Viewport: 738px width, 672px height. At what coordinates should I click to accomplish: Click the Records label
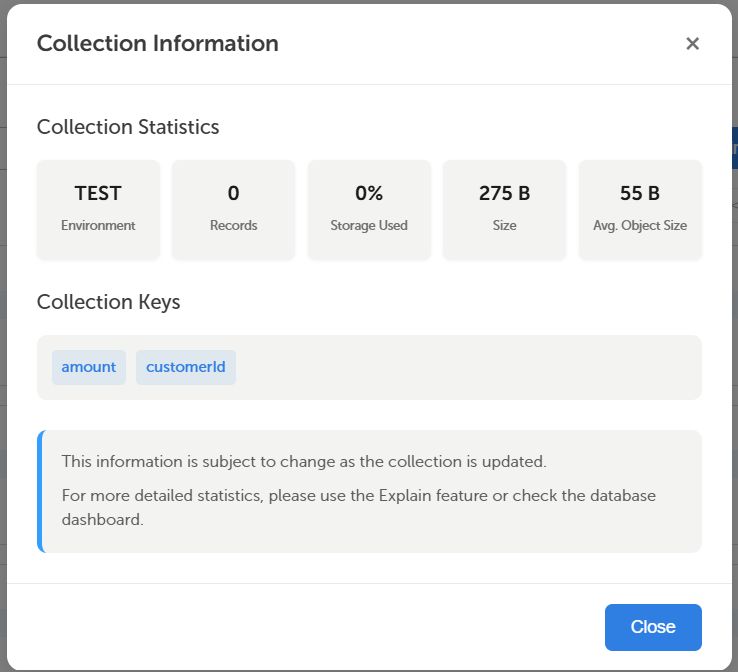[233, 225]
